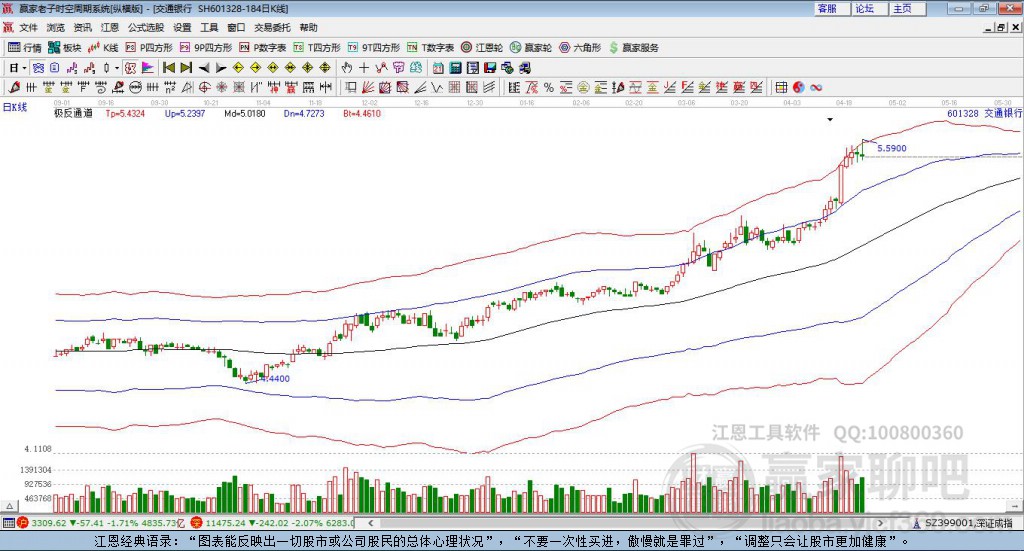
Task: Open the calculator icon
Action: (455, 68)
